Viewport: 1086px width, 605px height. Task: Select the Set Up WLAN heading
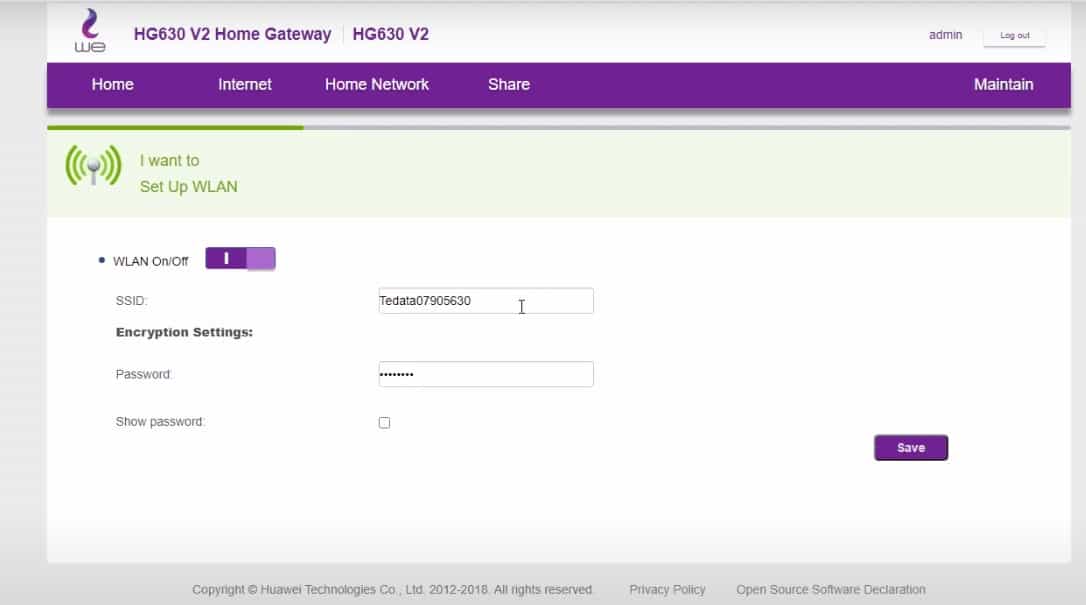(189, 187)
